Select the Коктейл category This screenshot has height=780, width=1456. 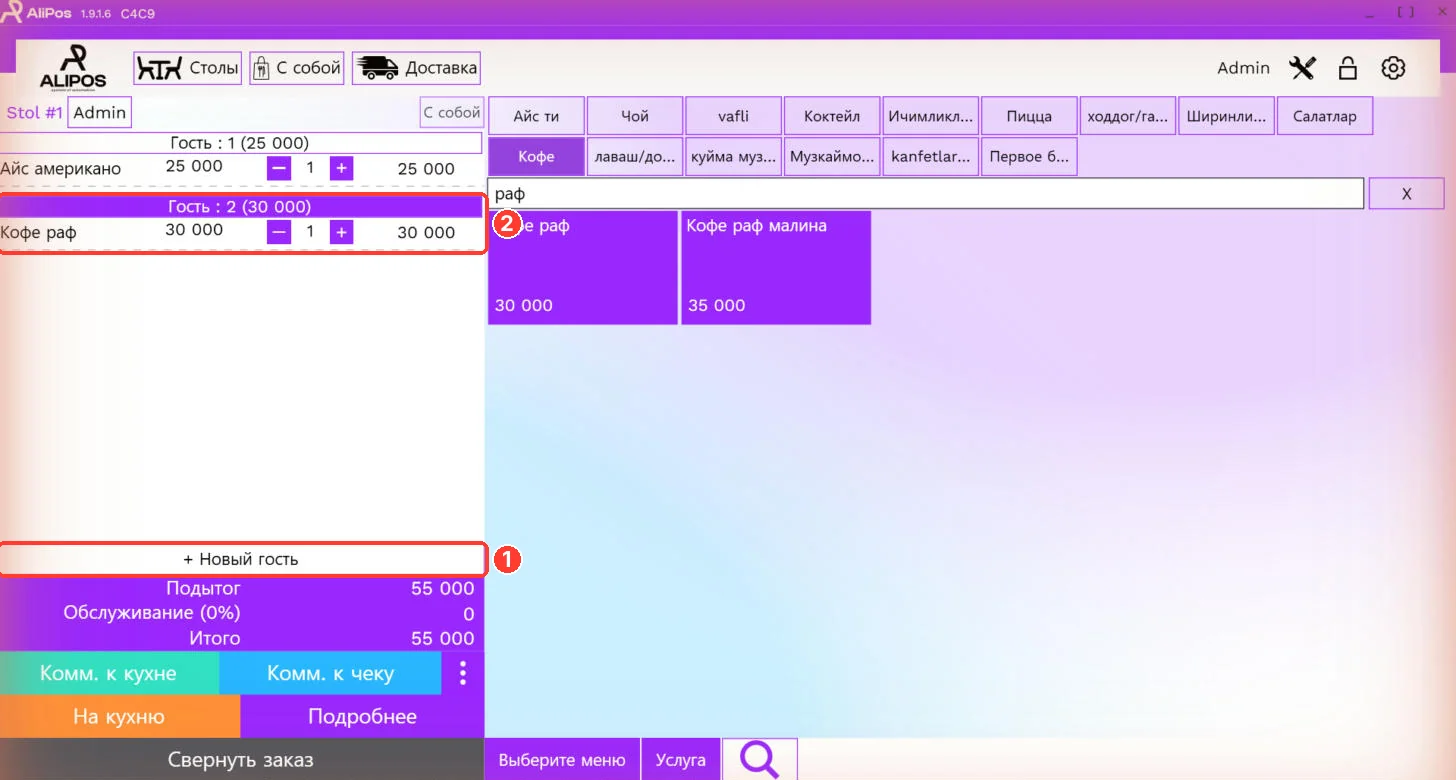(832, 116)
